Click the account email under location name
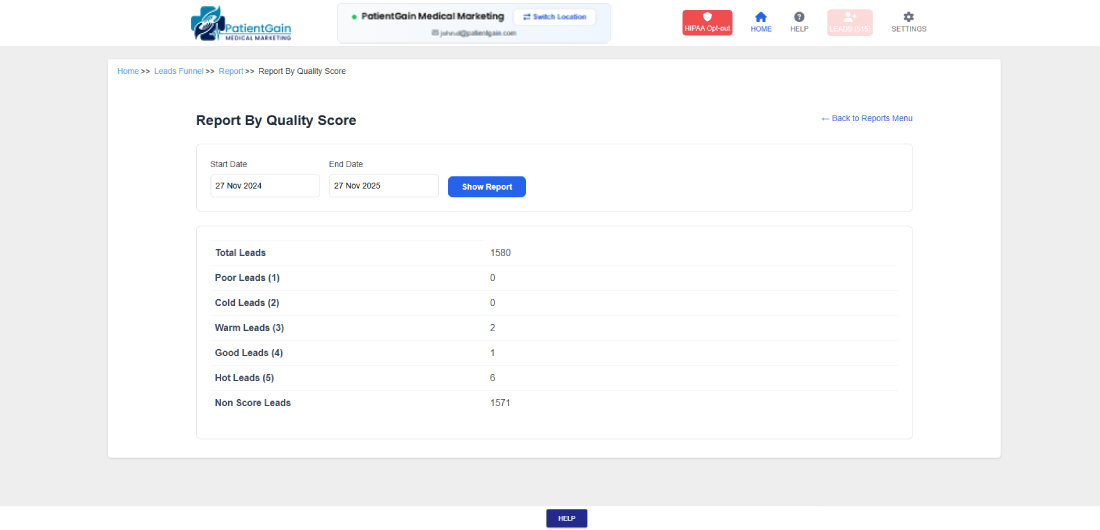Image resolution: width=1100 pixels, height=530 pixels. 474,33
